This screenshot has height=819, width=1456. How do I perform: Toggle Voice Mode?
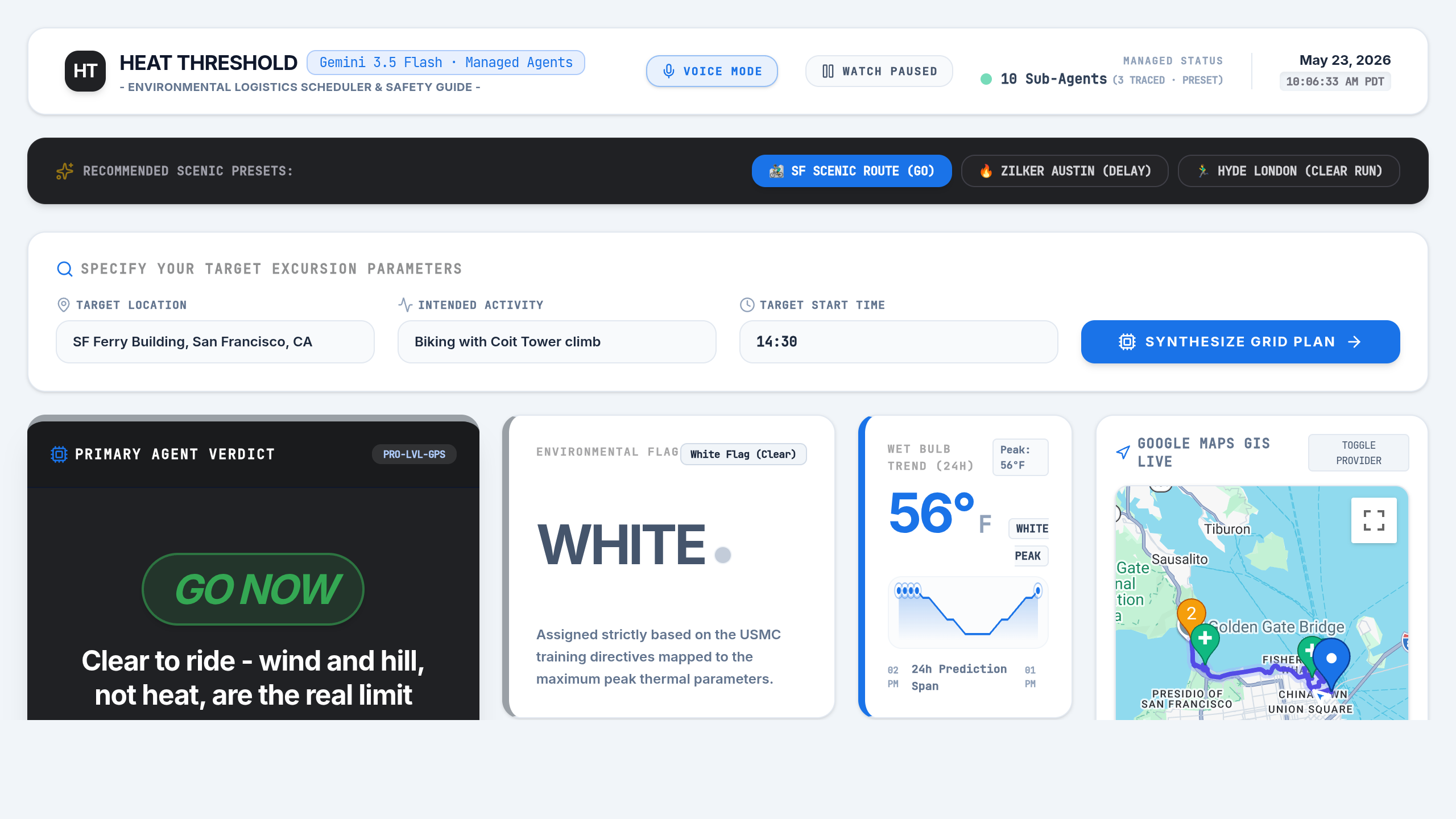[x=712, y=71]
